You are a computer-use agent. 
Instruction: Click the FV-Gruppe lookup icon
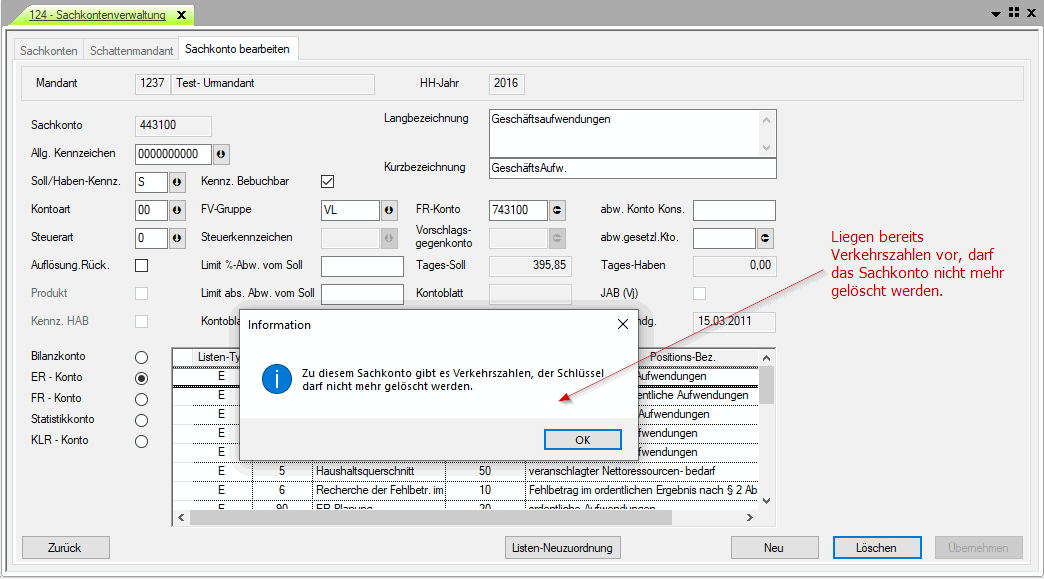point(389,210)
